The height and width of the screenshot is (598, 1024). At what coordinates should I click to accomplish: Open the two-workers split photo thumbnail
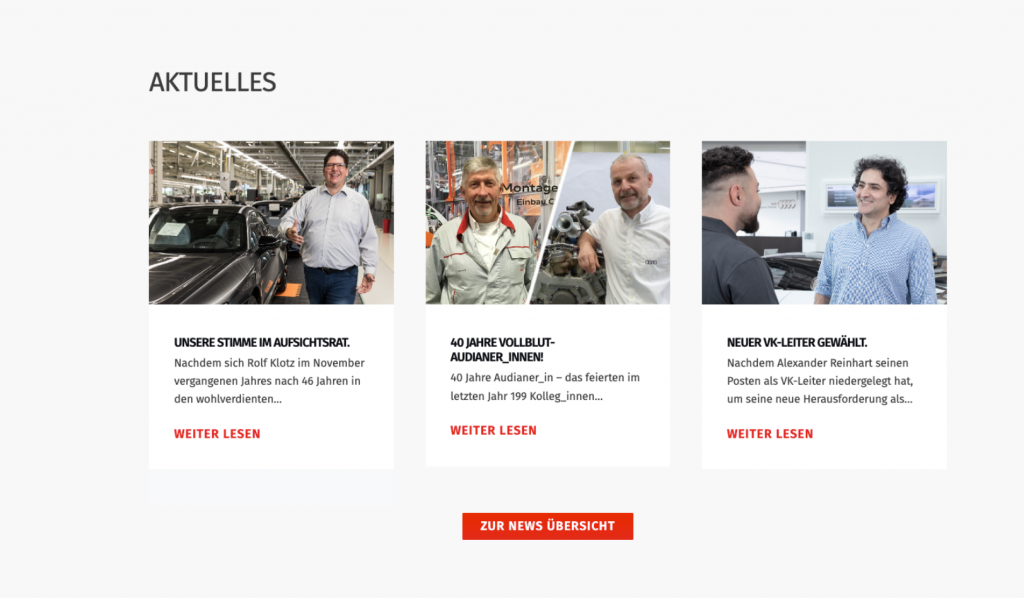(x=547, y=222)
